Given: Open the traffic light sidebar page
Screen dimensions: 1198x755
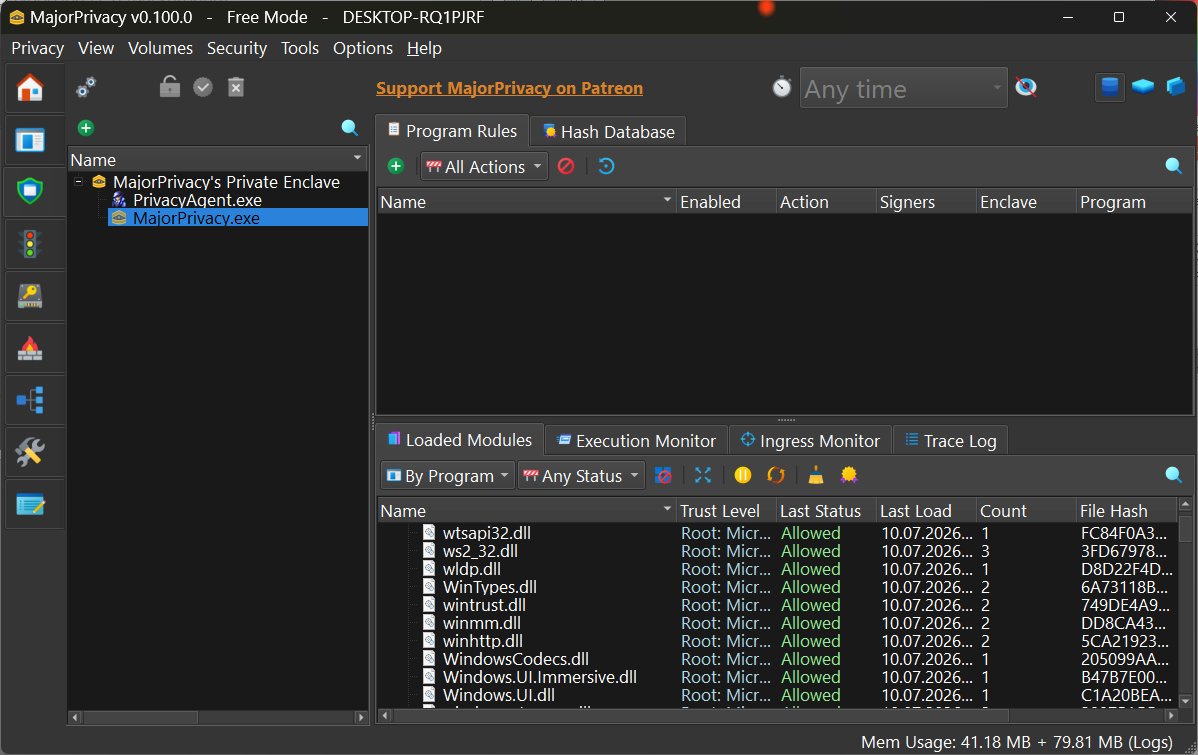Looking at the screenshot, I should [30, 244].
